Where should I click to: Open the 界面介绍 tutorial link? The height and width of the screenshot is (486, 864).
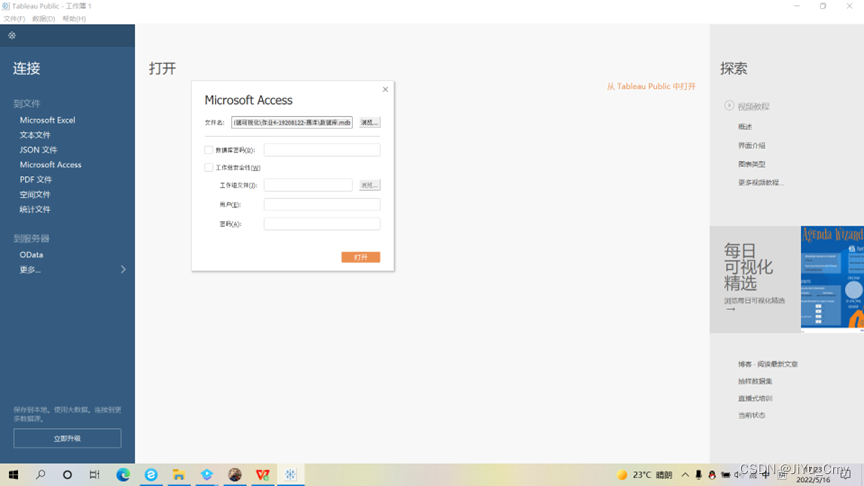(x=752, y=145)
